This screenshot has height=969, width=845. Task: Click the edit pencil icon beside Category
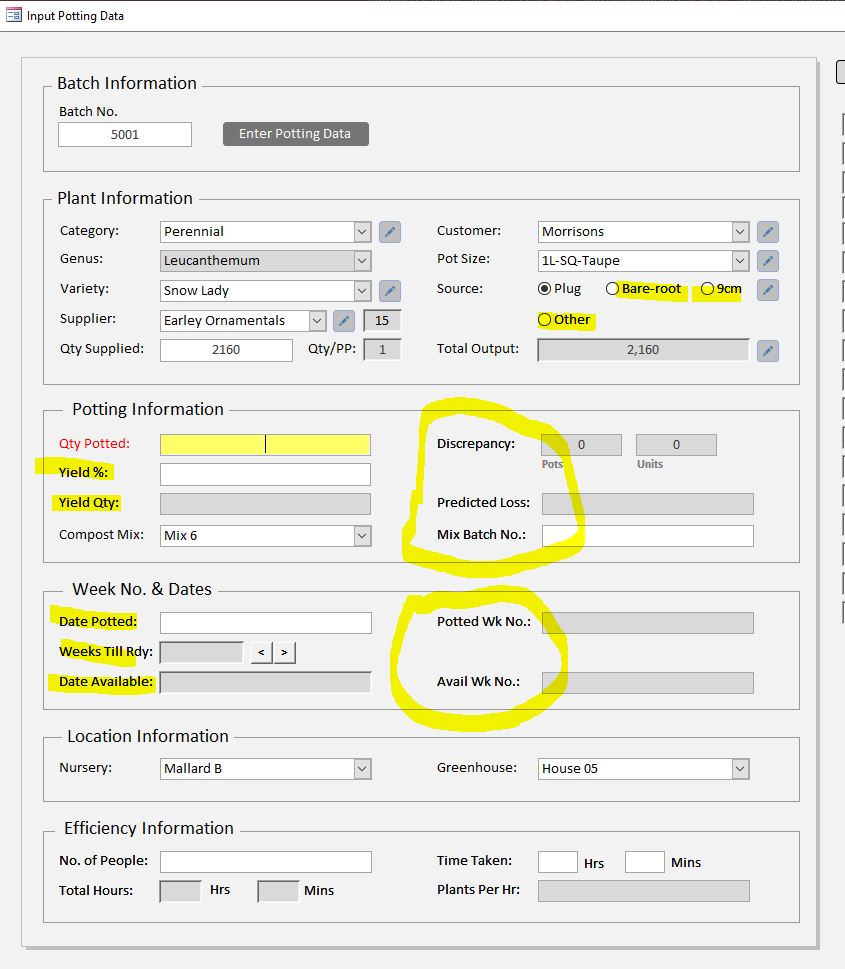point(390,232)
